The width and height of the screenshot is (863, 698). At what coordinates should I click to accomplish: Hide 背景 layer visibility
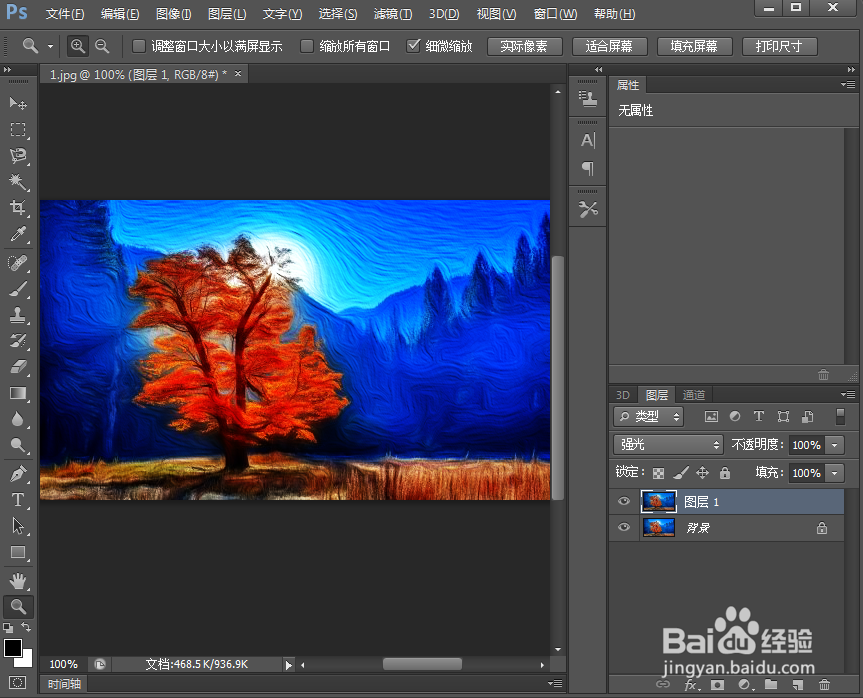pyautogui.click(x=624, y=527)
